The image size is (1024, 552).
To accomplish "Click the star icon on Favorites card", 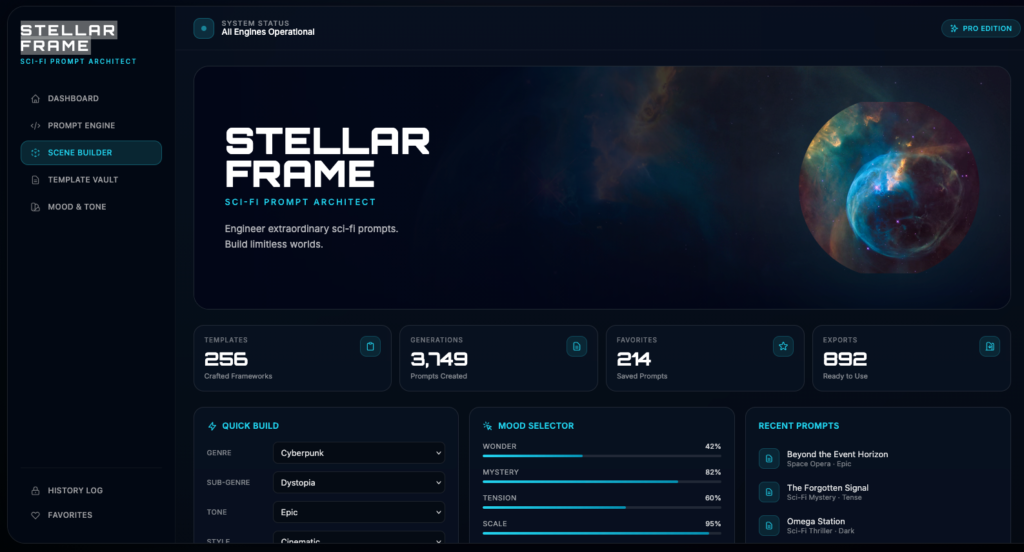I will click(783, 347).
